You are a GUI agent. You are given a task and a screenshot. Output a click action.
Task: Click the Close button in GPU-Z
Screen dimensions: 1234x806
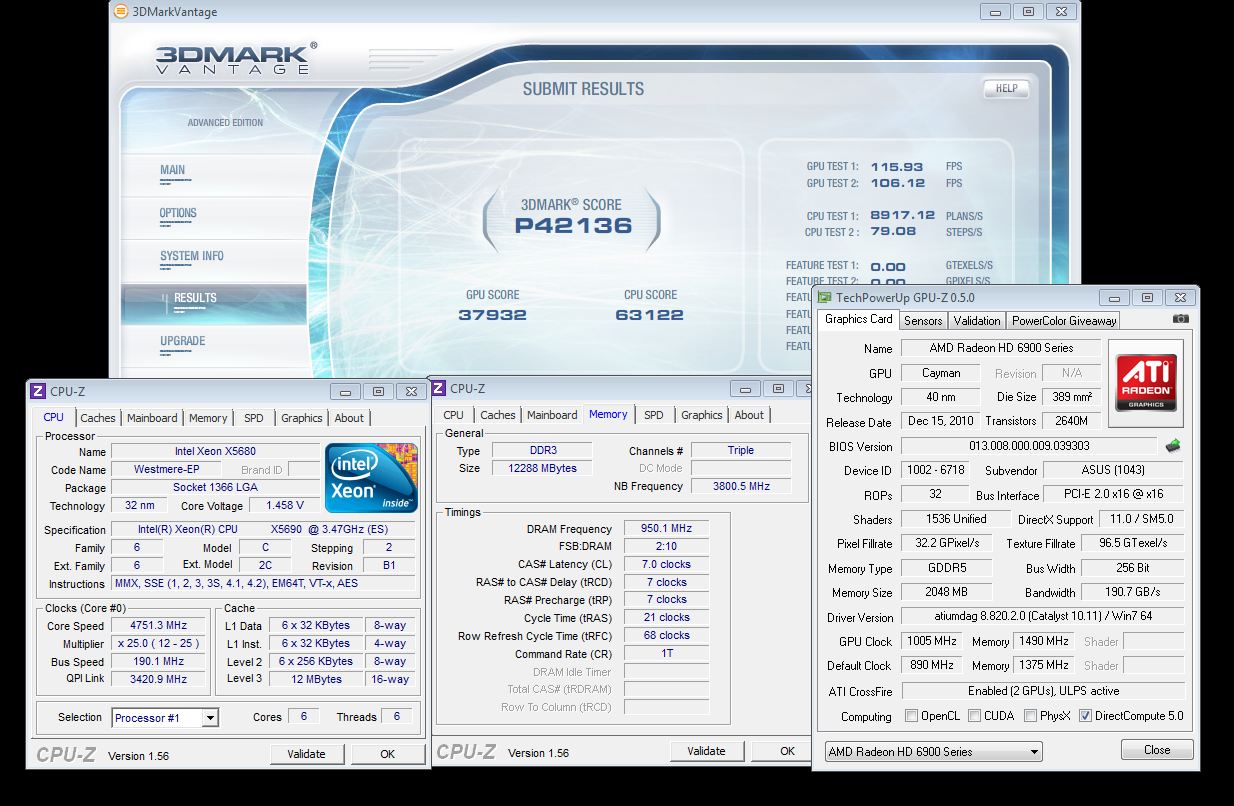tap(1157, 750)
